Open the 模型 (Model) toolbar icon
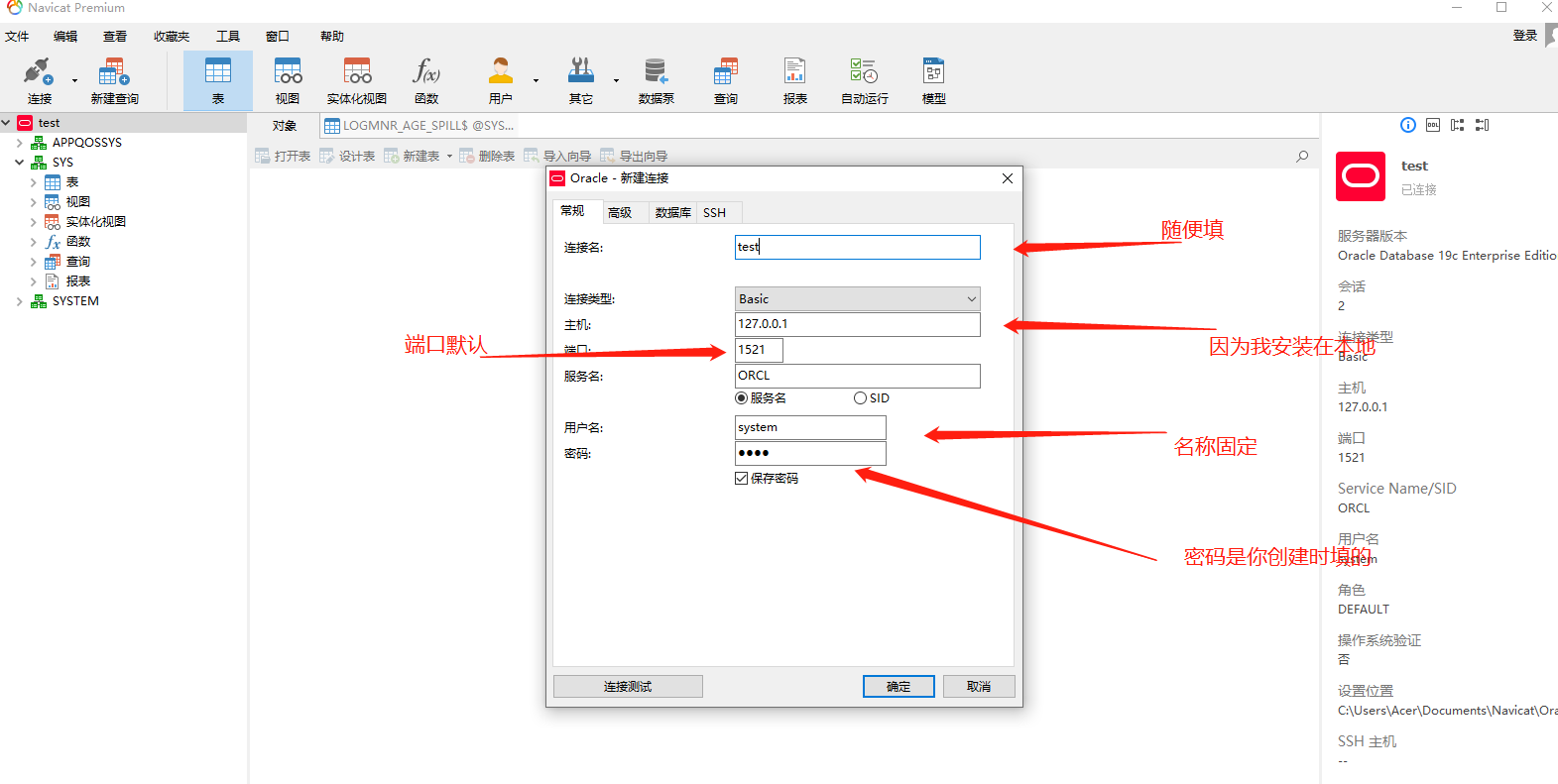 (934, 80)
